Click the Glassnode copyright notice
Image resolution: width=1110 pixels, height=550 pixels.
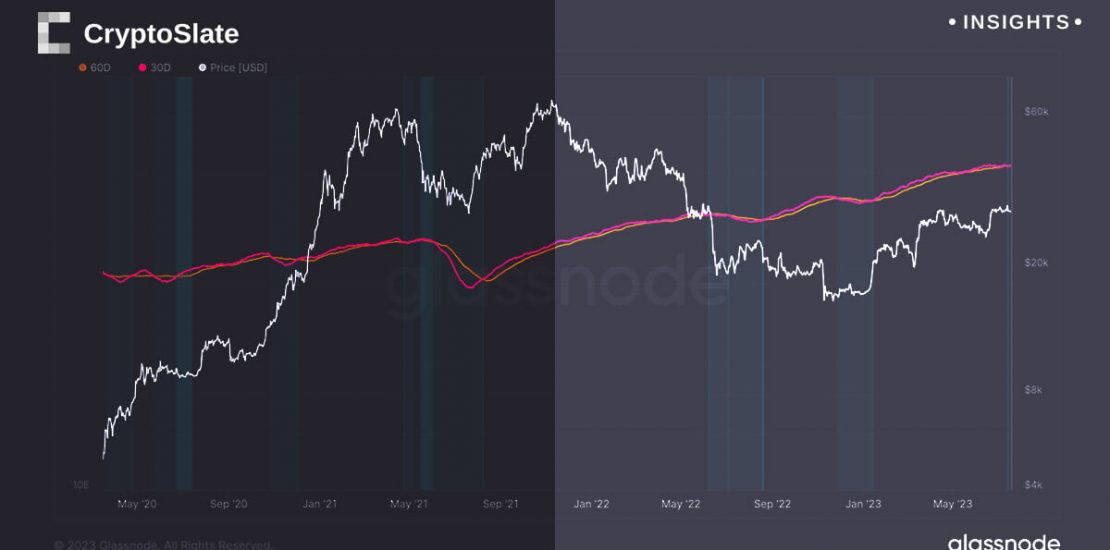coord(162,545)
